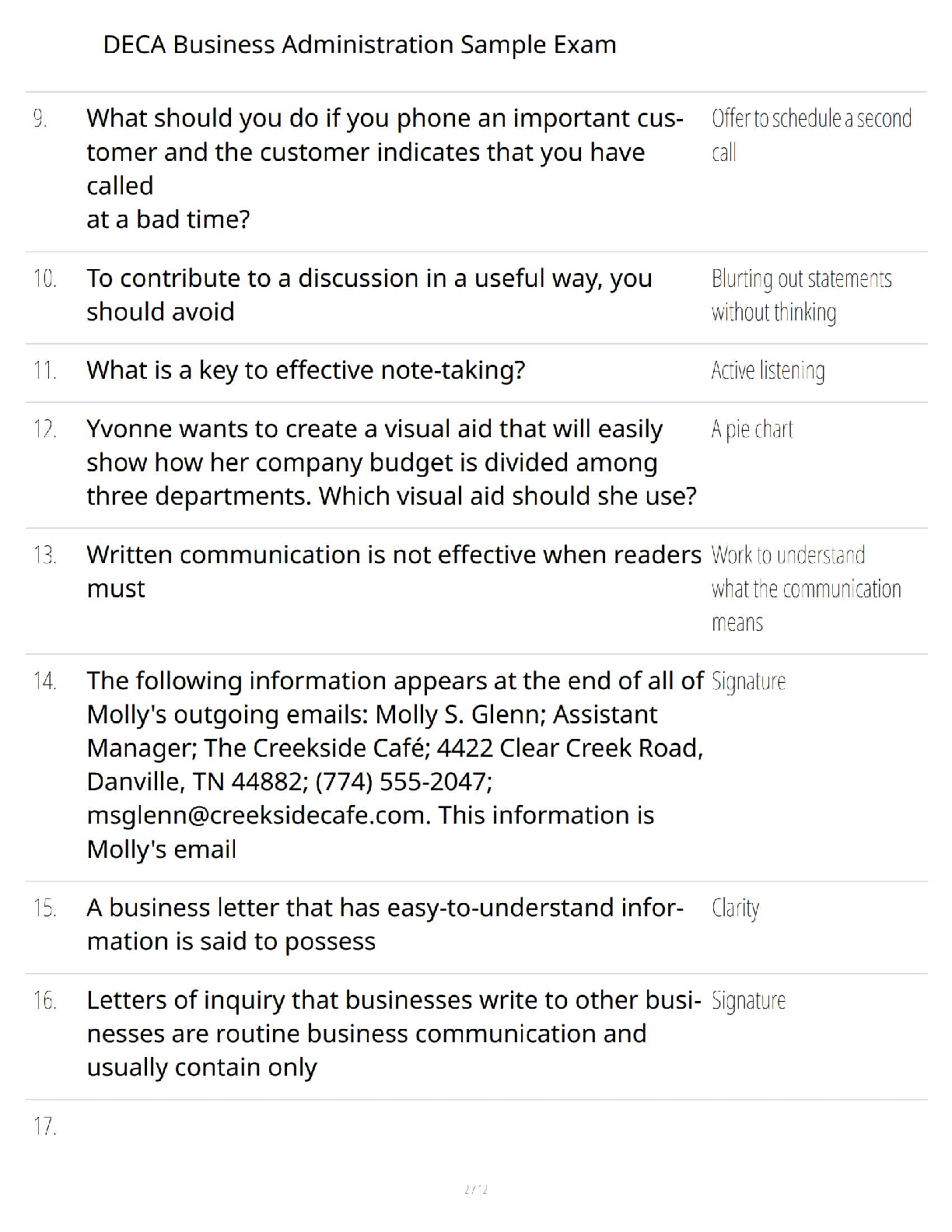This screenshot has height=1232, width=952.
Task: Click the empty row number 17
Action: (x=44, y=1125)
